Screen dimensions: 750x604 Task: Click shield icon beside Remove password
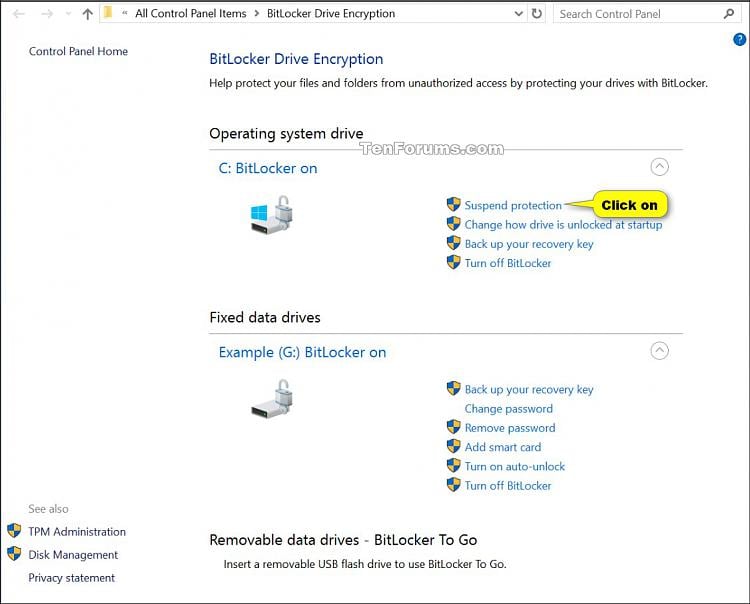[453, 427]
